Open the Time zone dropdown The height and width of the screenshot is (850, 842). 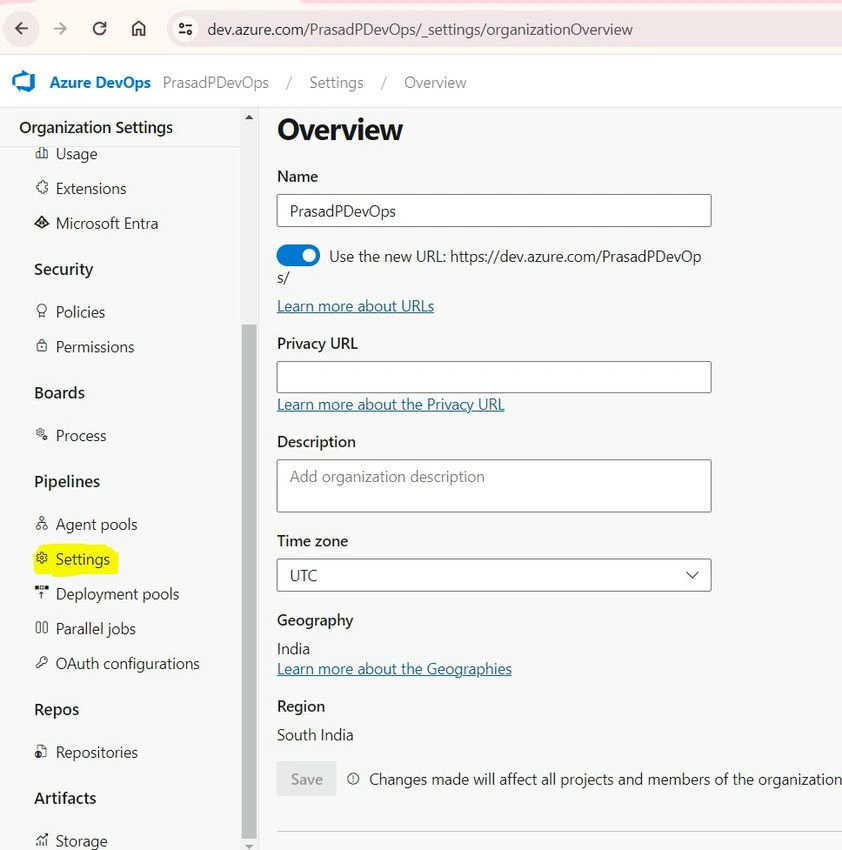[x=494, y=575]
